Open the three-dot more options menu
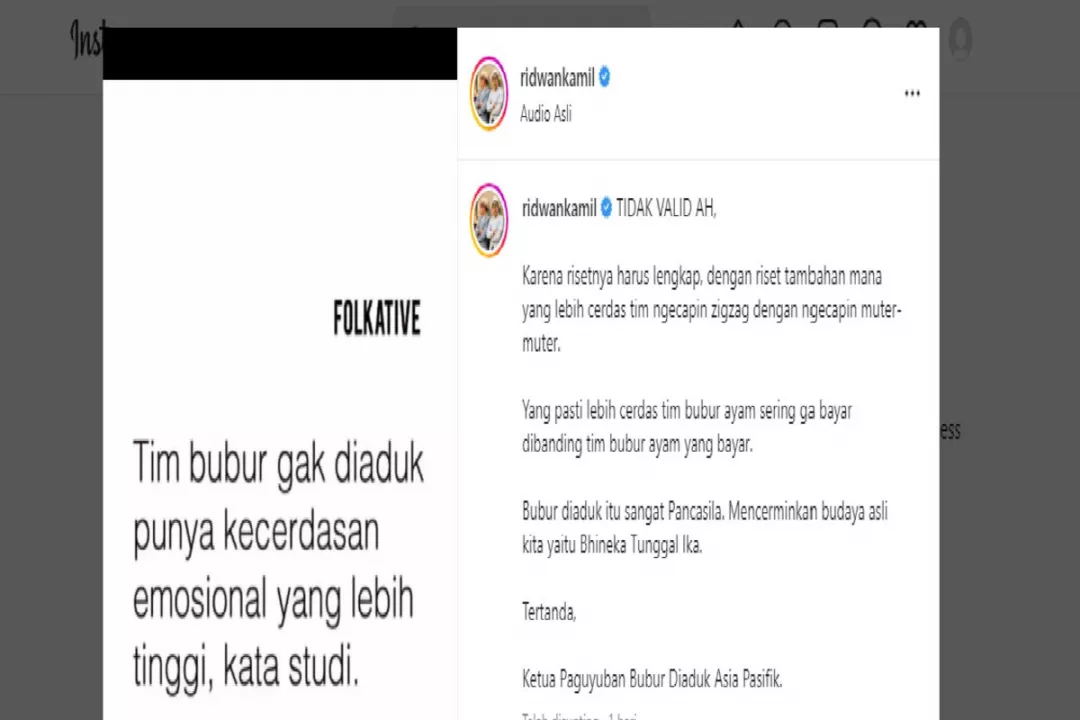The height and width of the screenshot is (720, 1080). pos(912,94)
